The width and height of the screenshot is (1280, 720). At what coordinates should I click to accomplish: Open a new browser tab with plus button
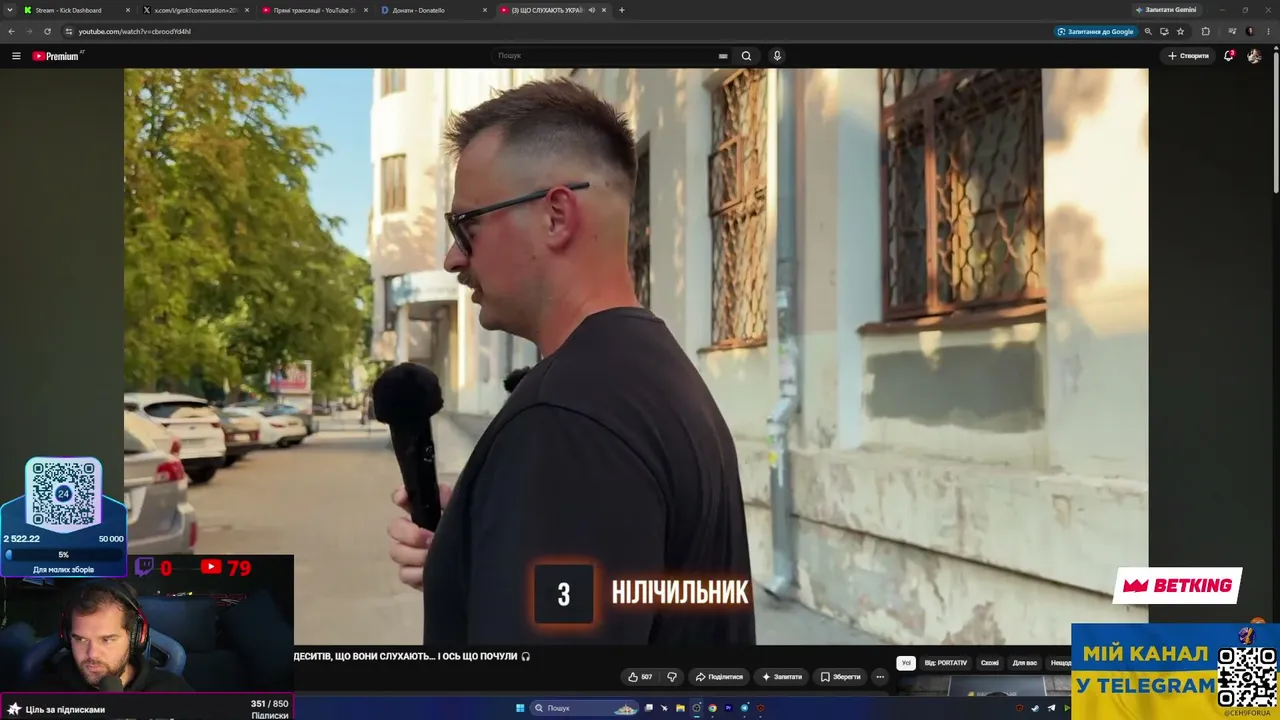click(622, 10)
